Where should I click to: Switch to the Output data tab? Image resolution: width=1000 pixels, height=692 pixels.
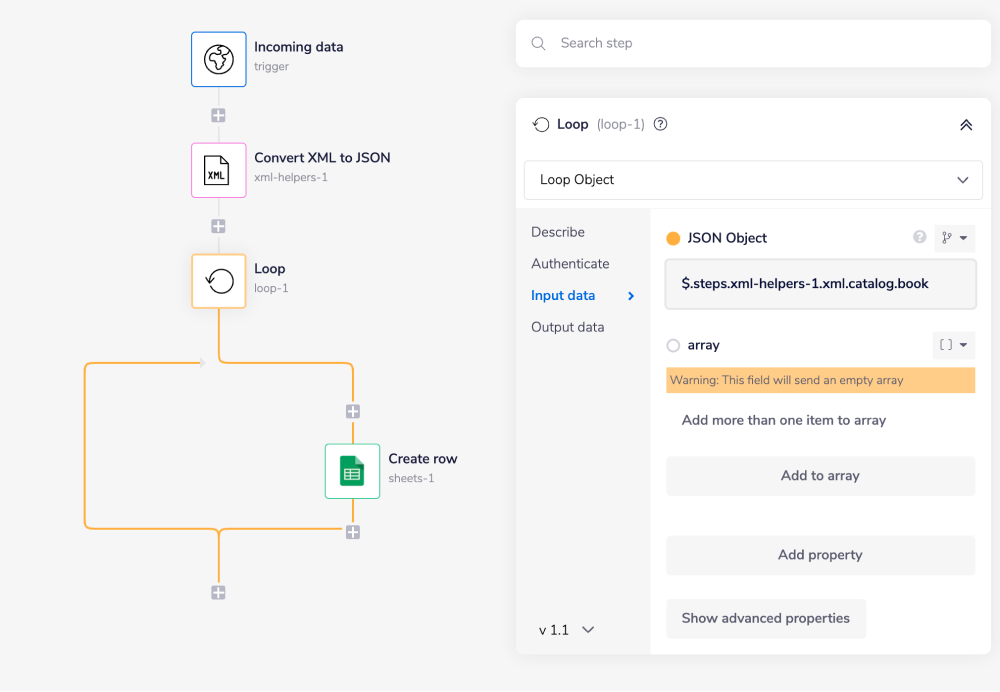567,327
